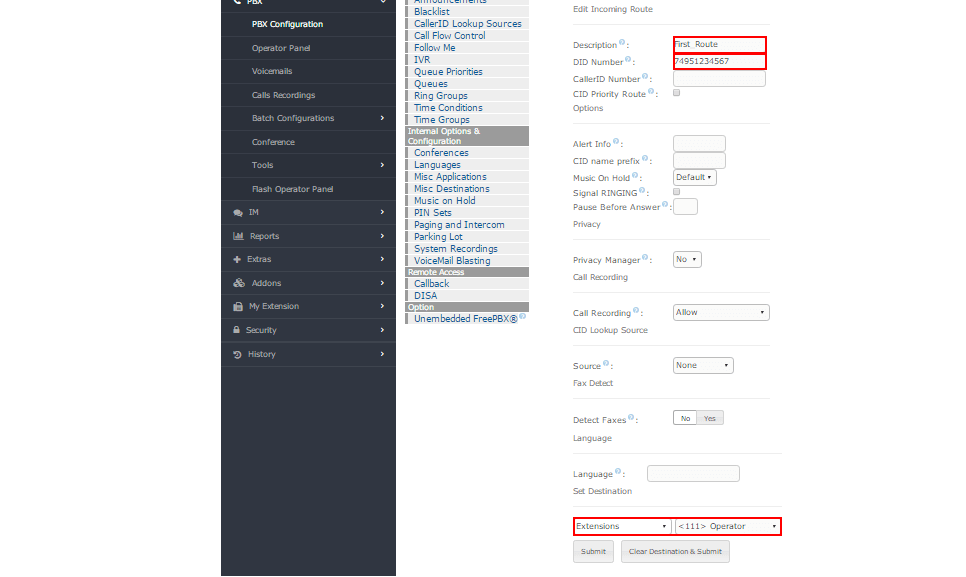The width and height of the screenshot is (966, 577).
Task: Click the Submit button
Action: pos(593,551)
